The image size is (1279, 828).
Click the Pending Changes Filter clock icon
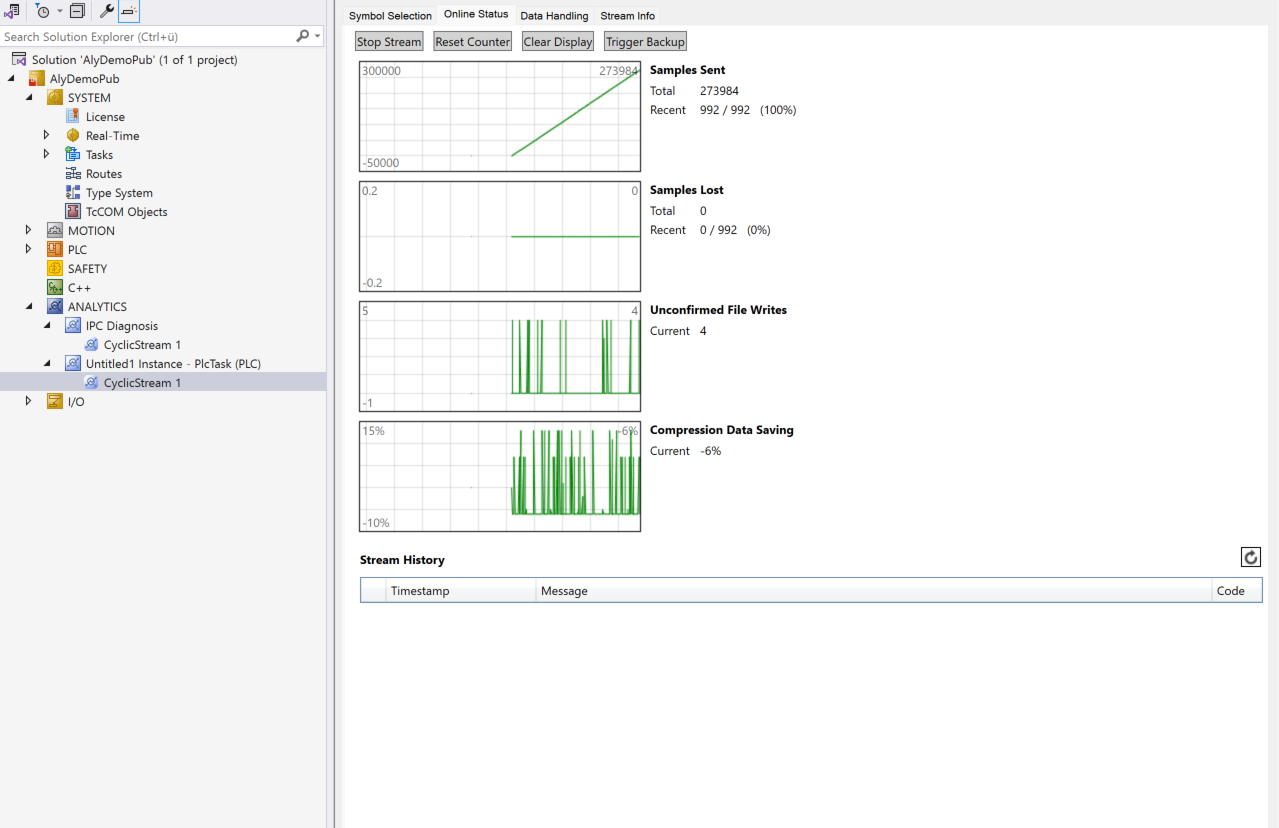(x=42, y=11)
